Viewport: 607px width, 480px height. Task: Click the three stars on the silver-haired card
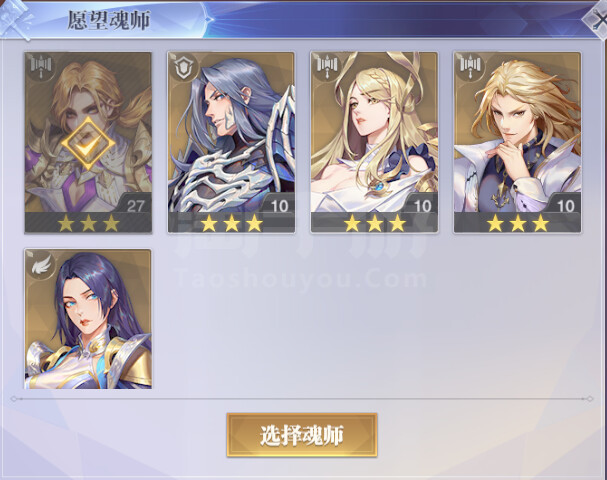tap(231, 224)
